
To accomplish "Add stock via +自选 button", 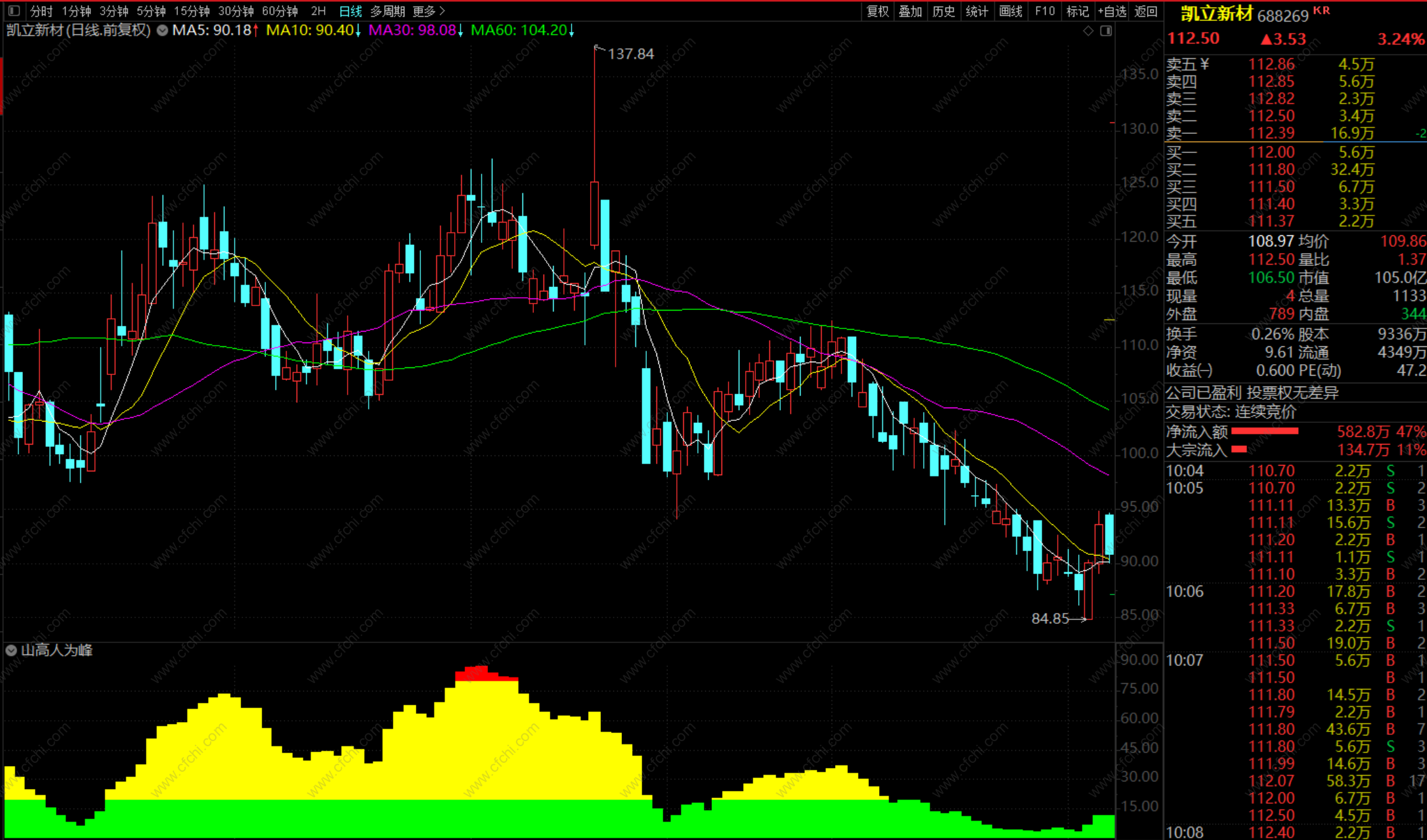I will tap(1112, 11).
